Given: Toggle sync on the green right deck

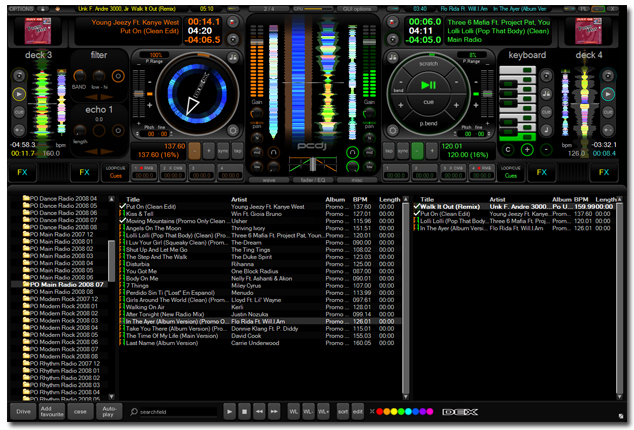Looking at the screenshot, I should (402, 151).
